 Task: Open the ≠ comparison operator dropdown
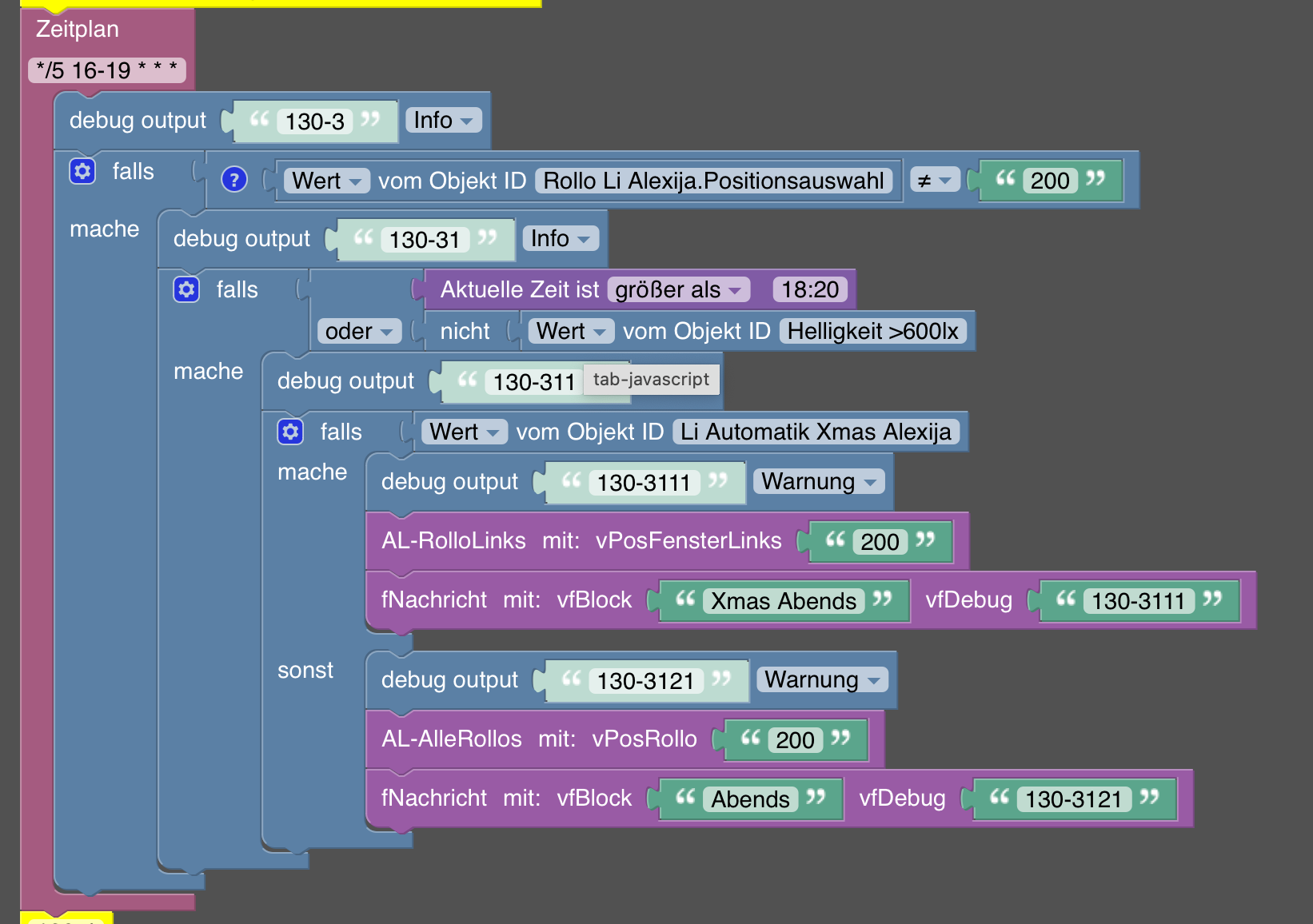point(934,181)
